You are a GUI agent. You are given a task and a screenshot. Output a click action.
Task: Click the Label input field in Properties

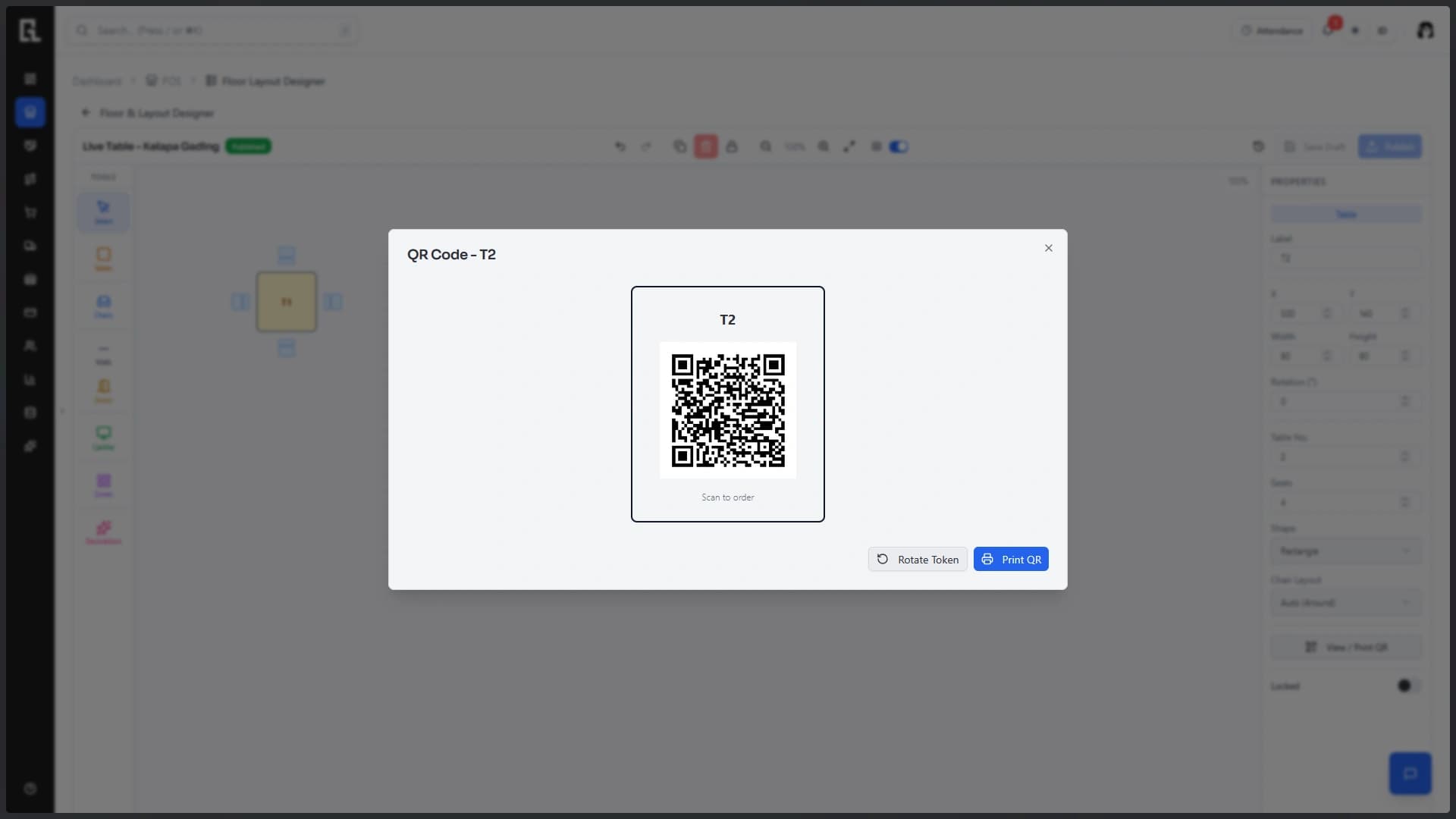[1345, 258]
